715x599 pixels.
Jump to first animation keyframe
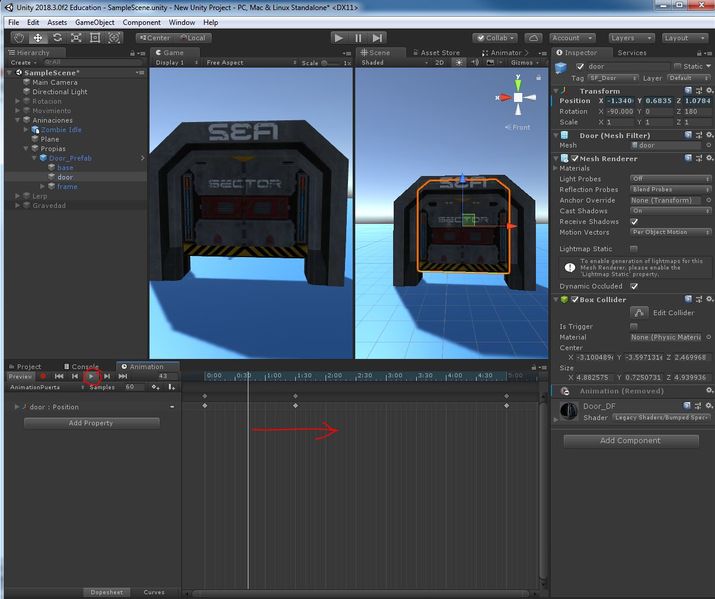pyautogui.click(x=59, y=377)
